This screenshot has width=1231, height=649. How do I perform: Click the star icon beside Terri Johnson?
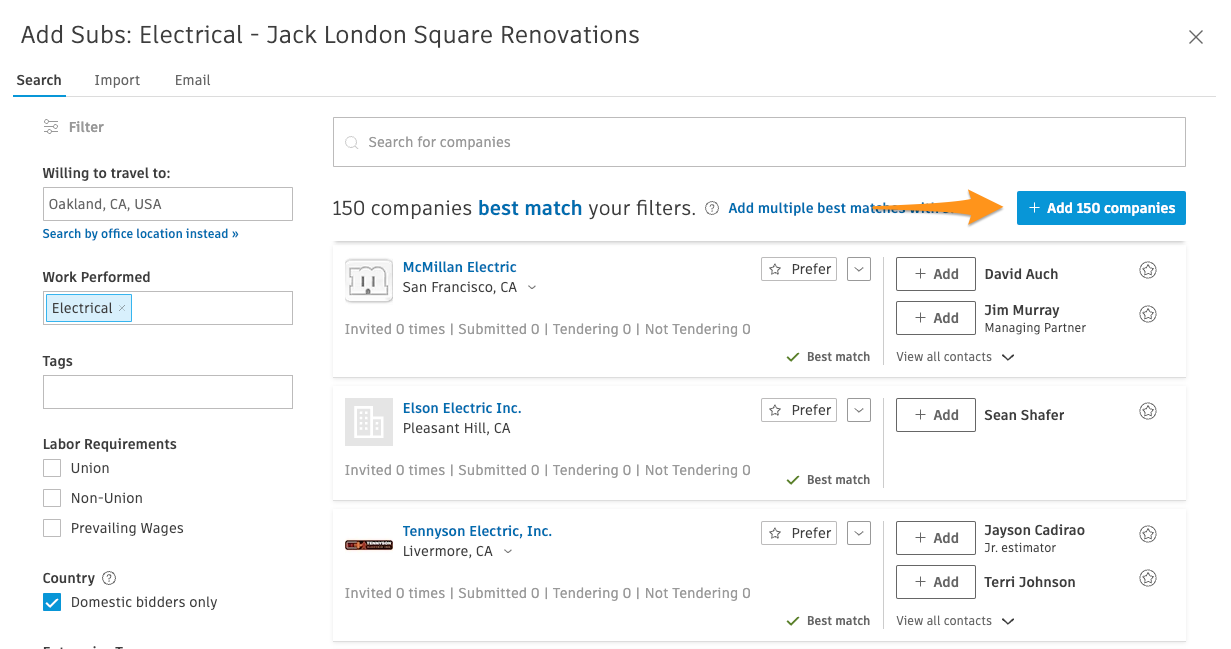pos(1148,578)
